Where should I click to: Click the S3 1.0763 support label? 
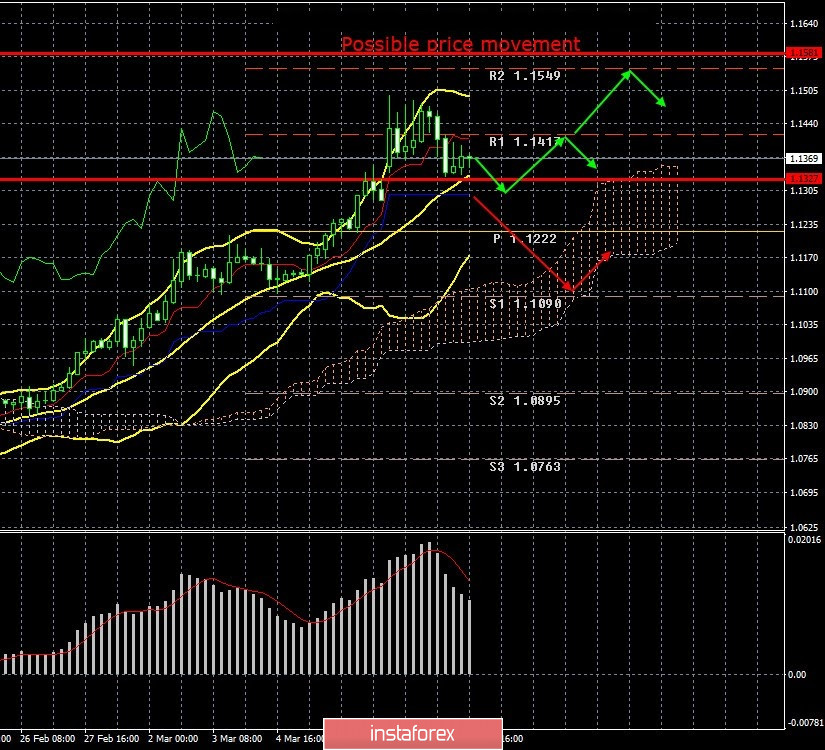(x=525, y=467)
